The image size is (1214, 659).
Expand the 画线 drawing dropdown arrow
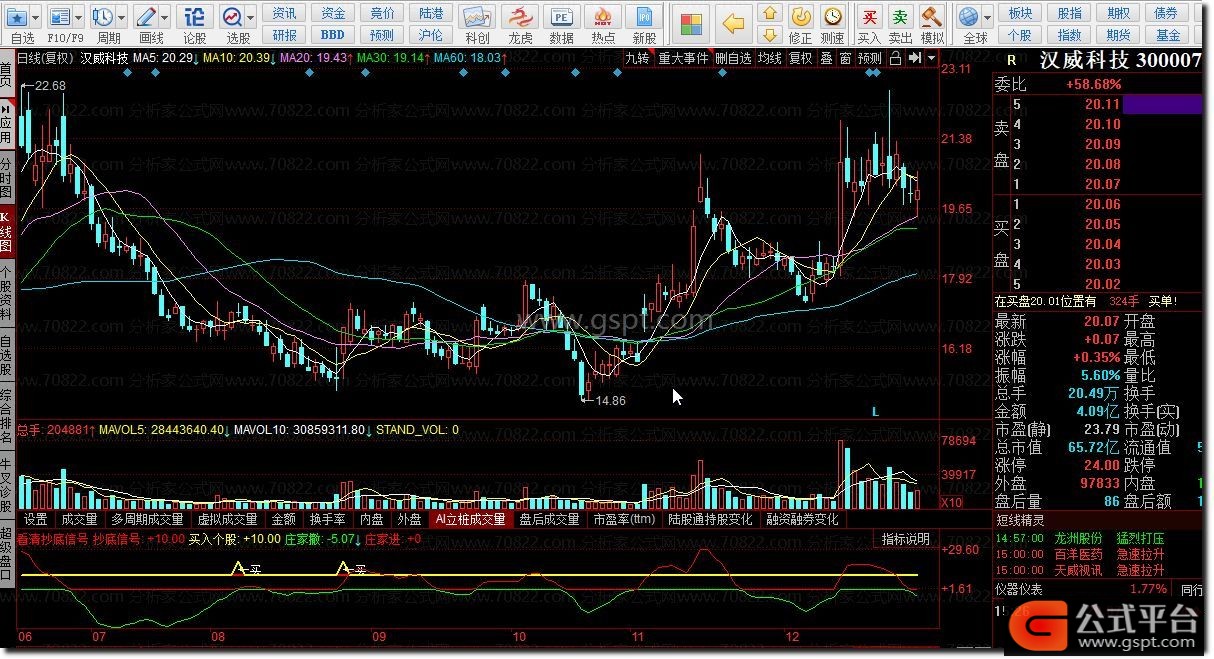tap(165, 17)
